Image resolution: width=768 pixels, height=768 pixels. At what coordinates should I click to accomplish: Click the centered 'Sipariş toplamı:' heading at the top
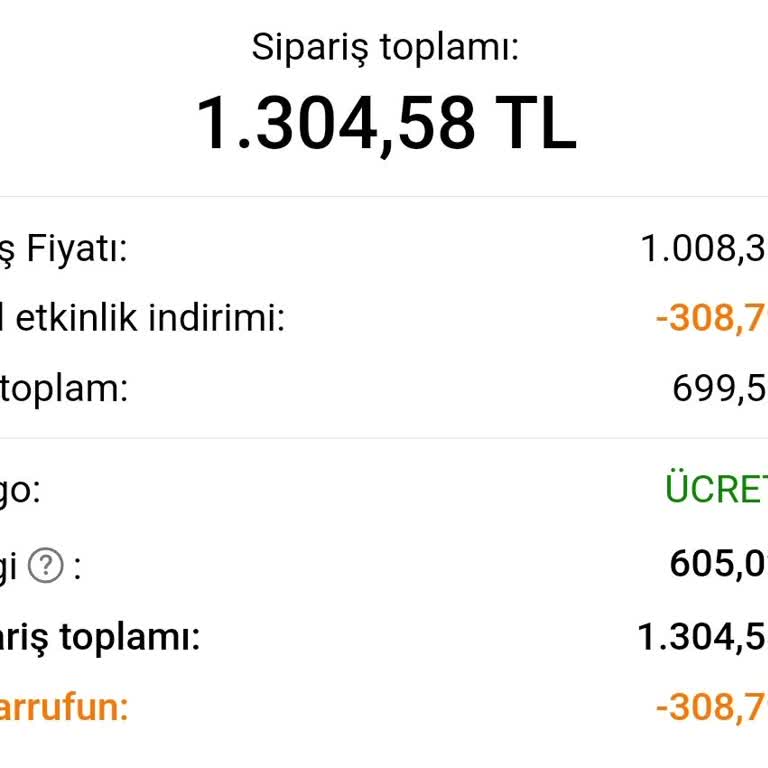click(x=385, y=47)
